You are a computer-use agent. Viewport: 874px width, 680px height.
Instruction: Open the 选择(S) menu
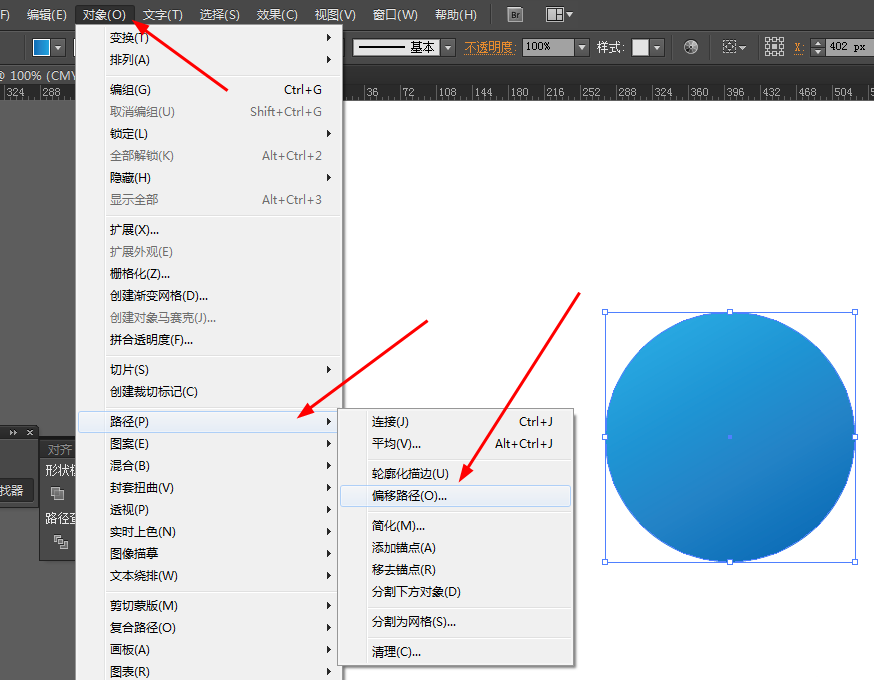point(220,14)
